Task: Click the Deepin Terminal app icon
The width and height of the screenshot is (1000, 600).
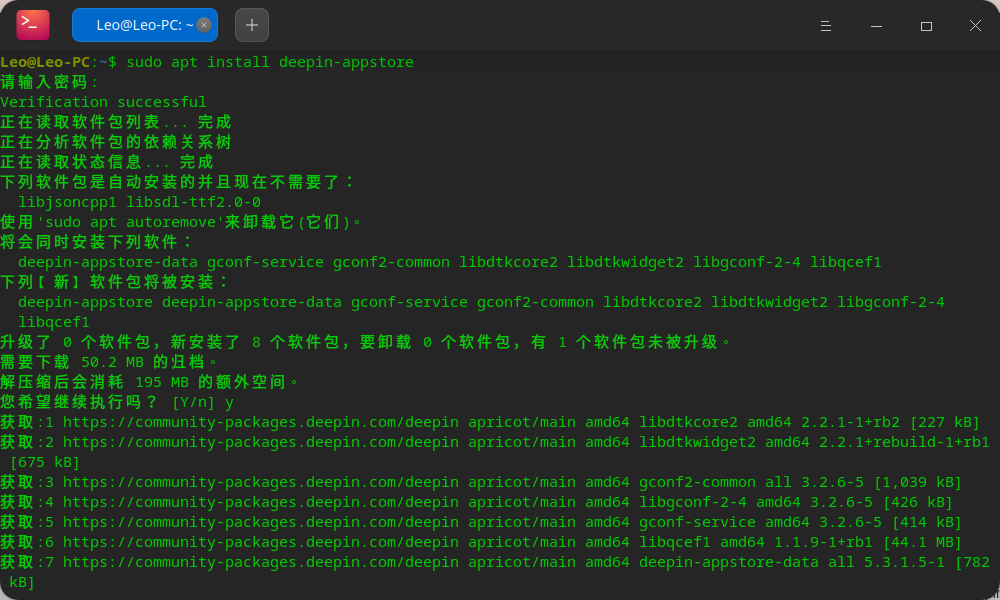Action: pyautogui.click(x=33, y=25)
